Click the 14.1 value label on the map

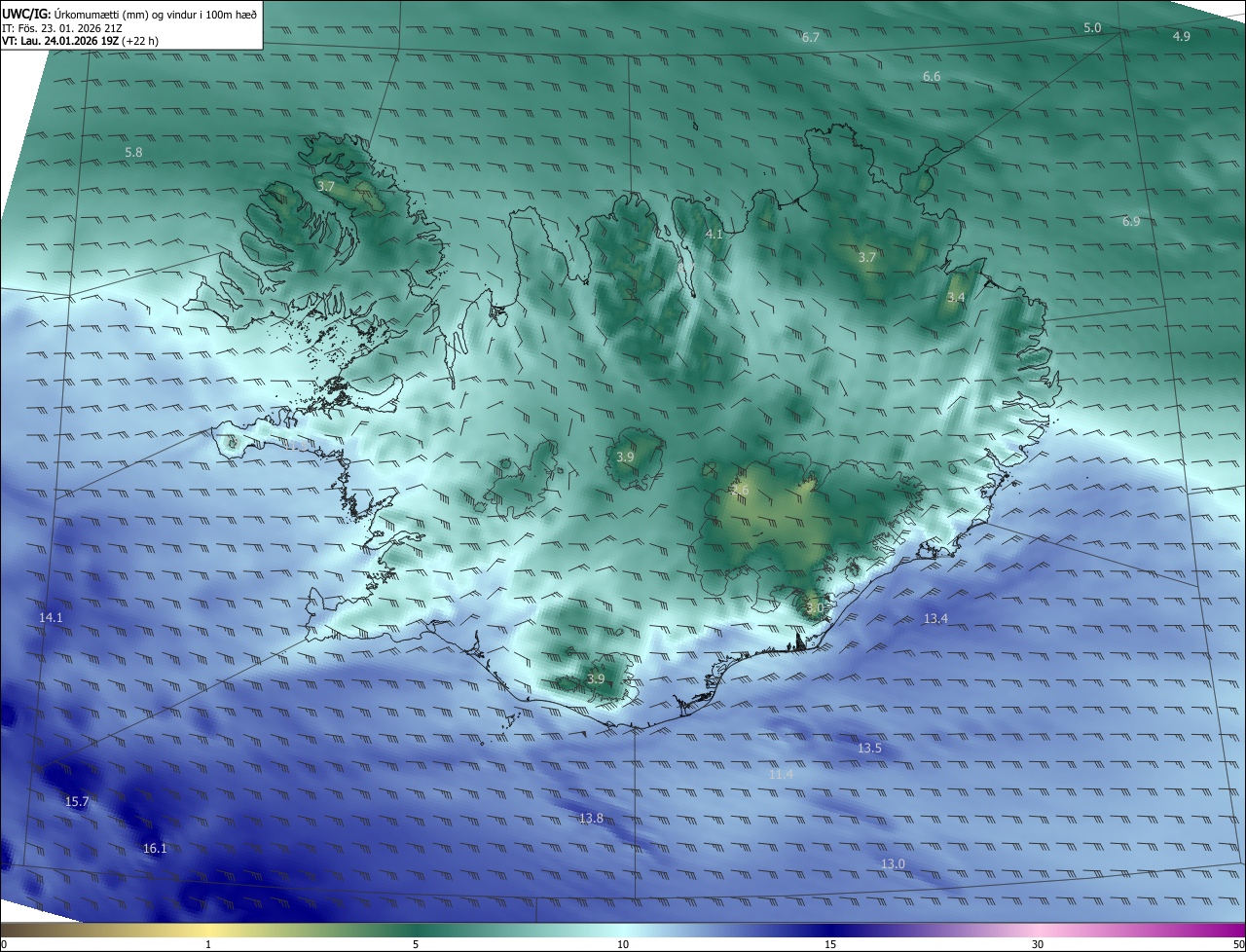(x=51, y=618)
